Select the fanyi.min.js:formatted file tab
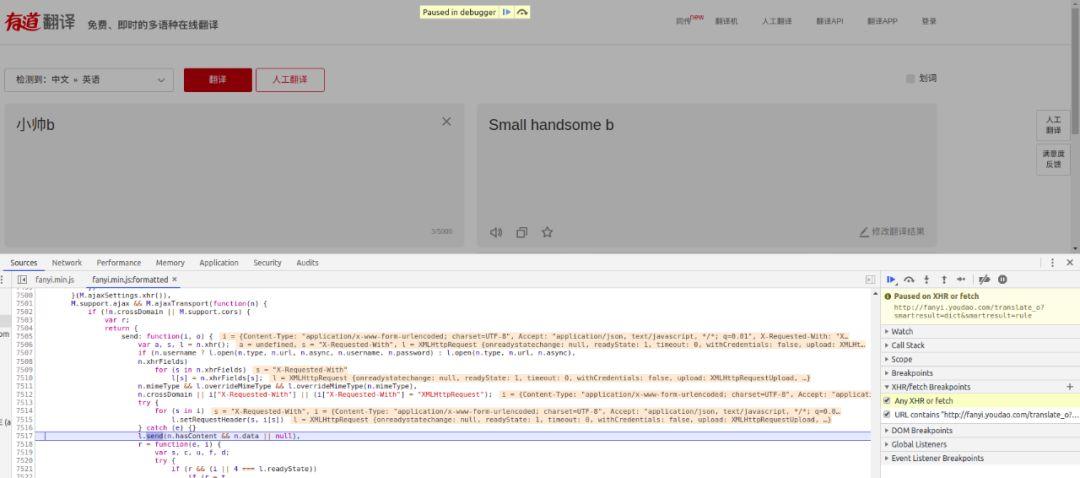Screen dimensions: 1080x478 click(x=129, y=280)
